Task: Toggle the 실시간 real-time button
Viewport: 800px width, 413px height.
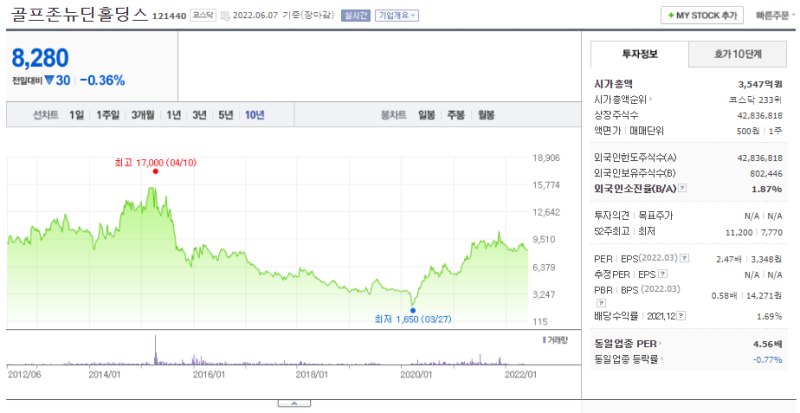Action: tap(355, 15)
